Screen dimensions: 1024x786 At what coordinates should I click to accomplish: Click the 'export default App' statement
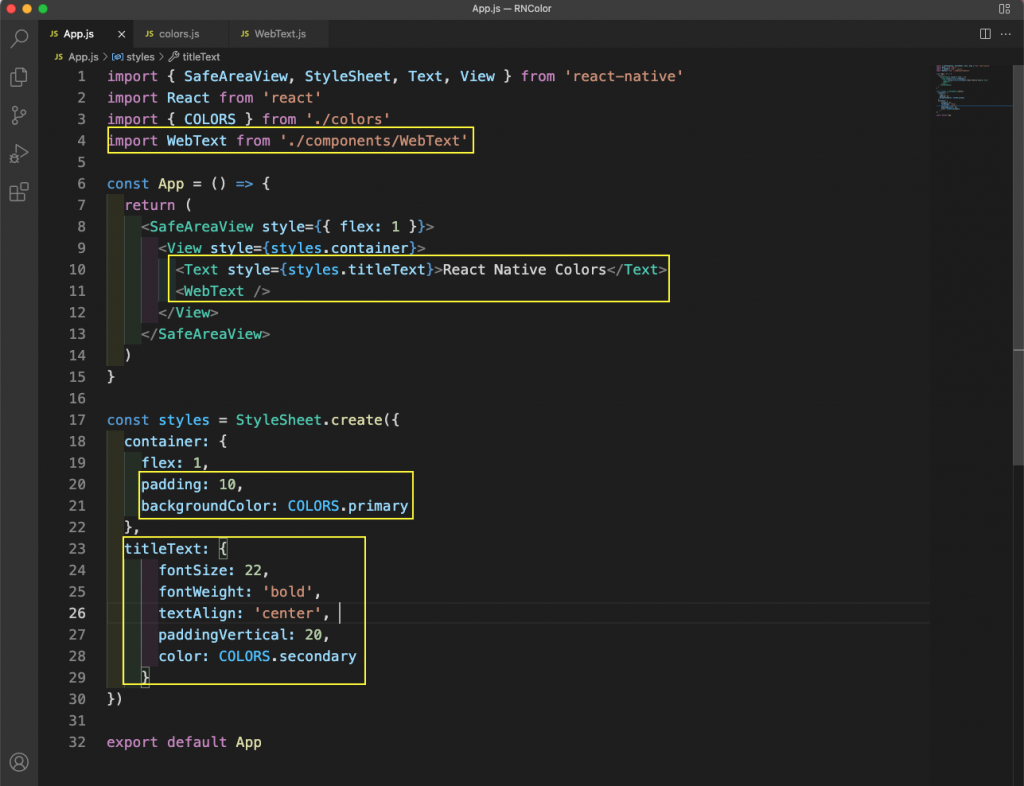[184, 743]
